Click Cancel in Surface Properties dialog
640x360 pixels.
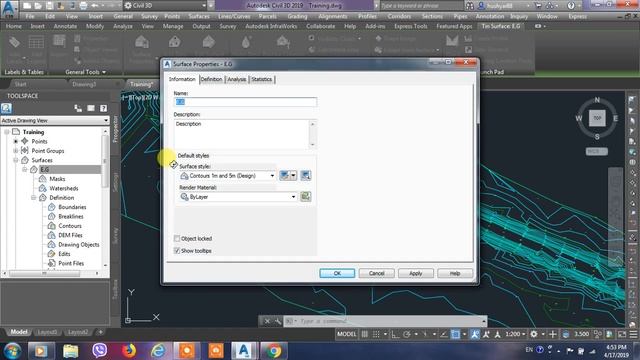[x=376, y=273]
